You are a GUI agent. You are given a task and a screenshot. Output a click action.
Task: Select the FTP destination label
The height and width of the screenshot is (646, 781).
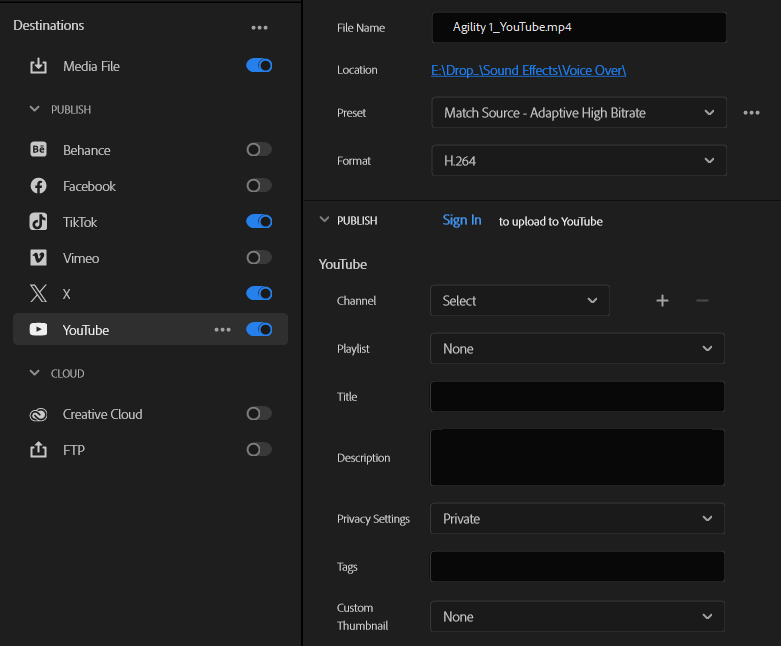click(74, 450)
